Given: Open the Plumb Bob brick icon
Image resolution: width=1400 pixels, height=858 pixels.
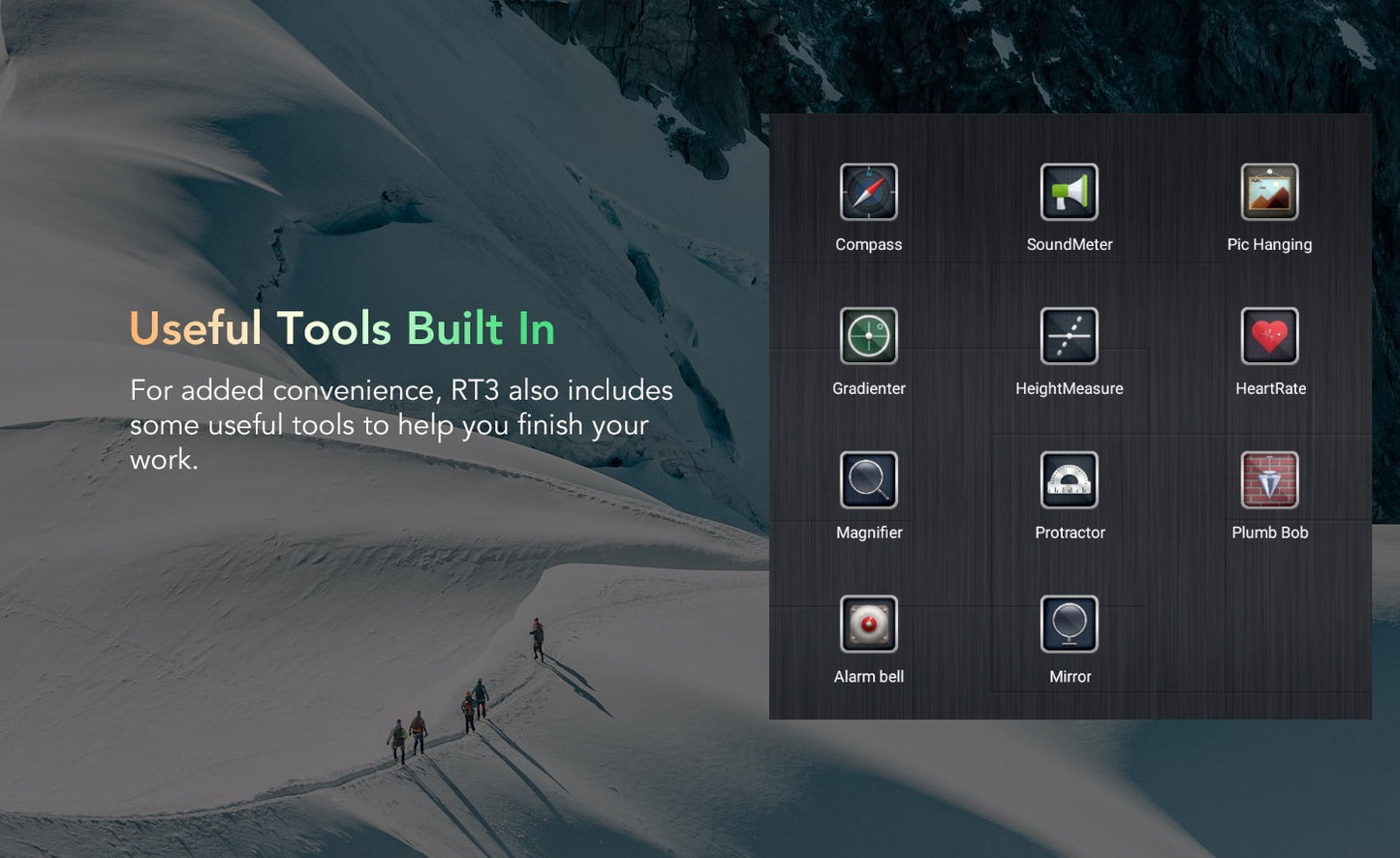Looking at the screenshot, I should tap(1269, 480).
